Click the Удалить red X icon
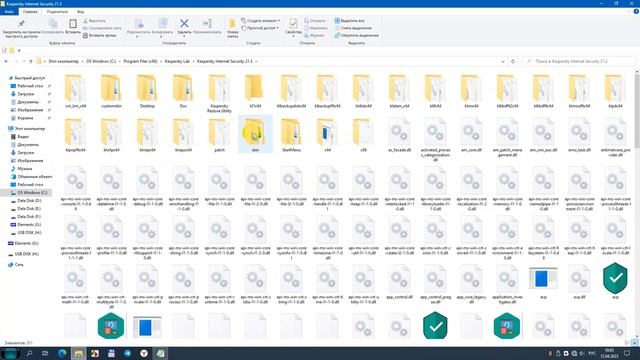The image size is (640, 360). coord(184,24)
